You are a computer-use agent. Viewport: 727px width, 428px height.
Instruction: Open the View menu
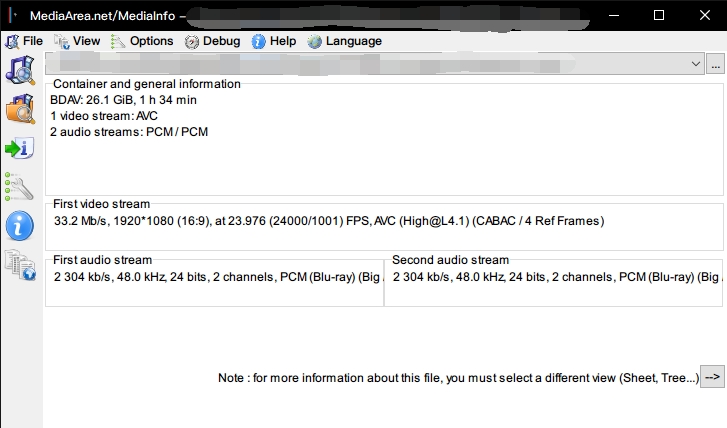[x=78, y=41]
